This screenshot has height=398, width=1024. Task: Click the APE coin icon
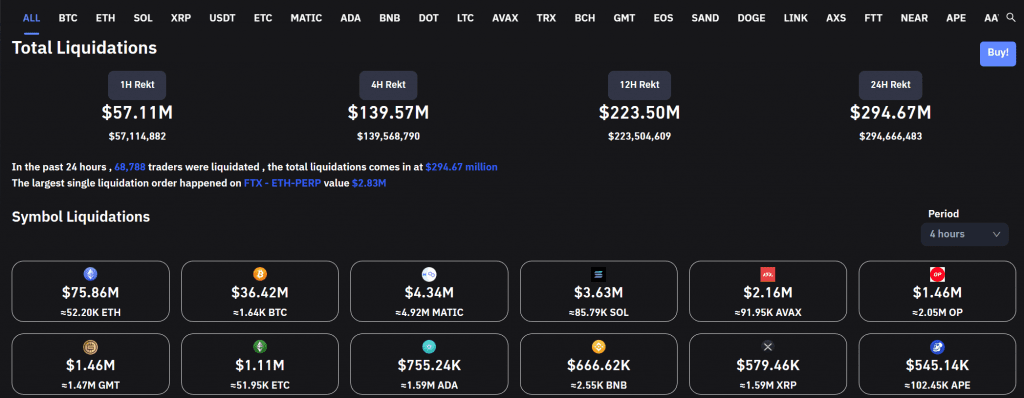937,347
